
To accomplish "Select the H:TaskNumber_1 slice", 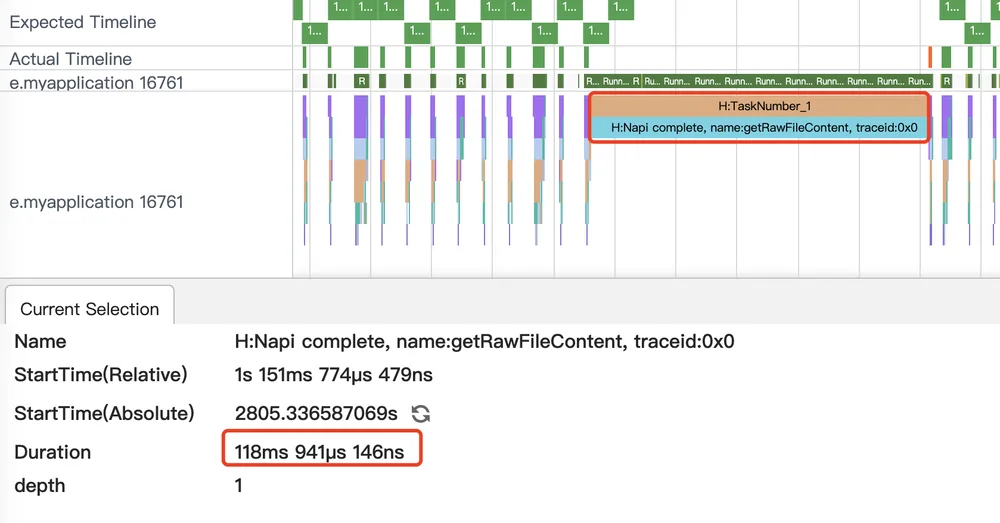I will click(x=758, y=106).
